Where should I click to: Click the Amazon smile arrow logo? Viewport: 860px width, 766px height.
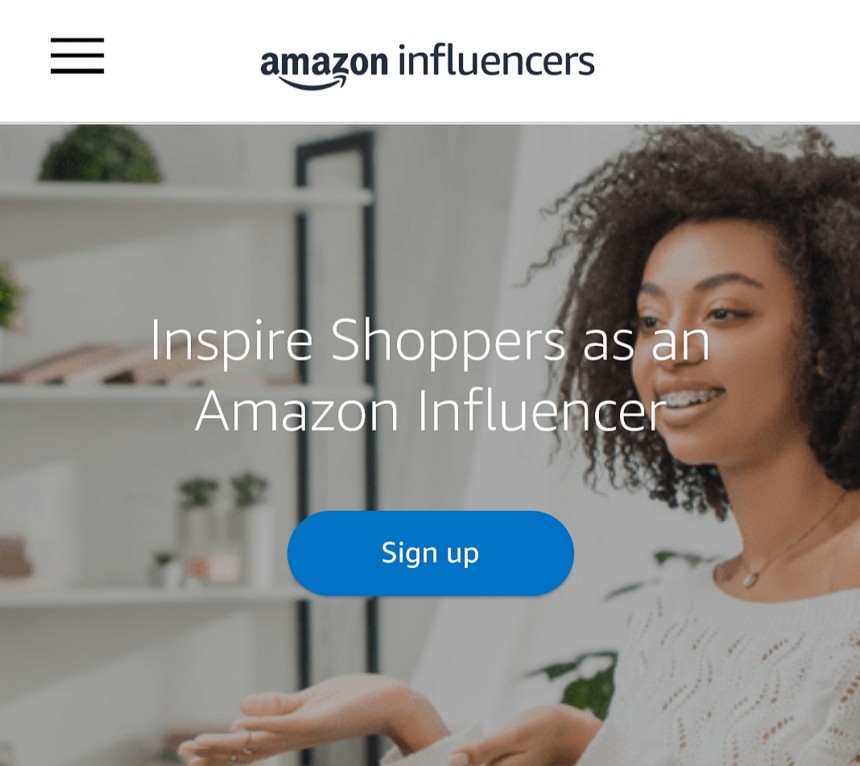coord(313,83)
